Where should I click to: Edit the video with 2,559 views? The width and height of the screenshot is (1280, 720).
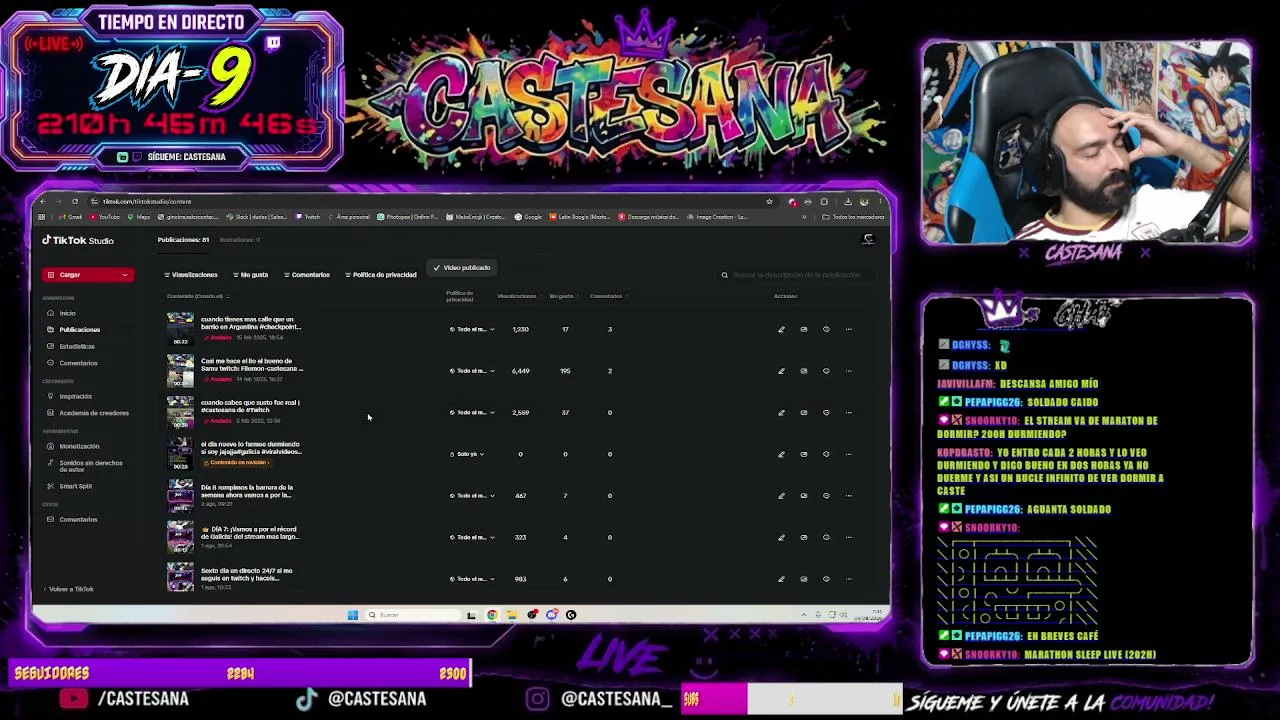coord(781,412)
